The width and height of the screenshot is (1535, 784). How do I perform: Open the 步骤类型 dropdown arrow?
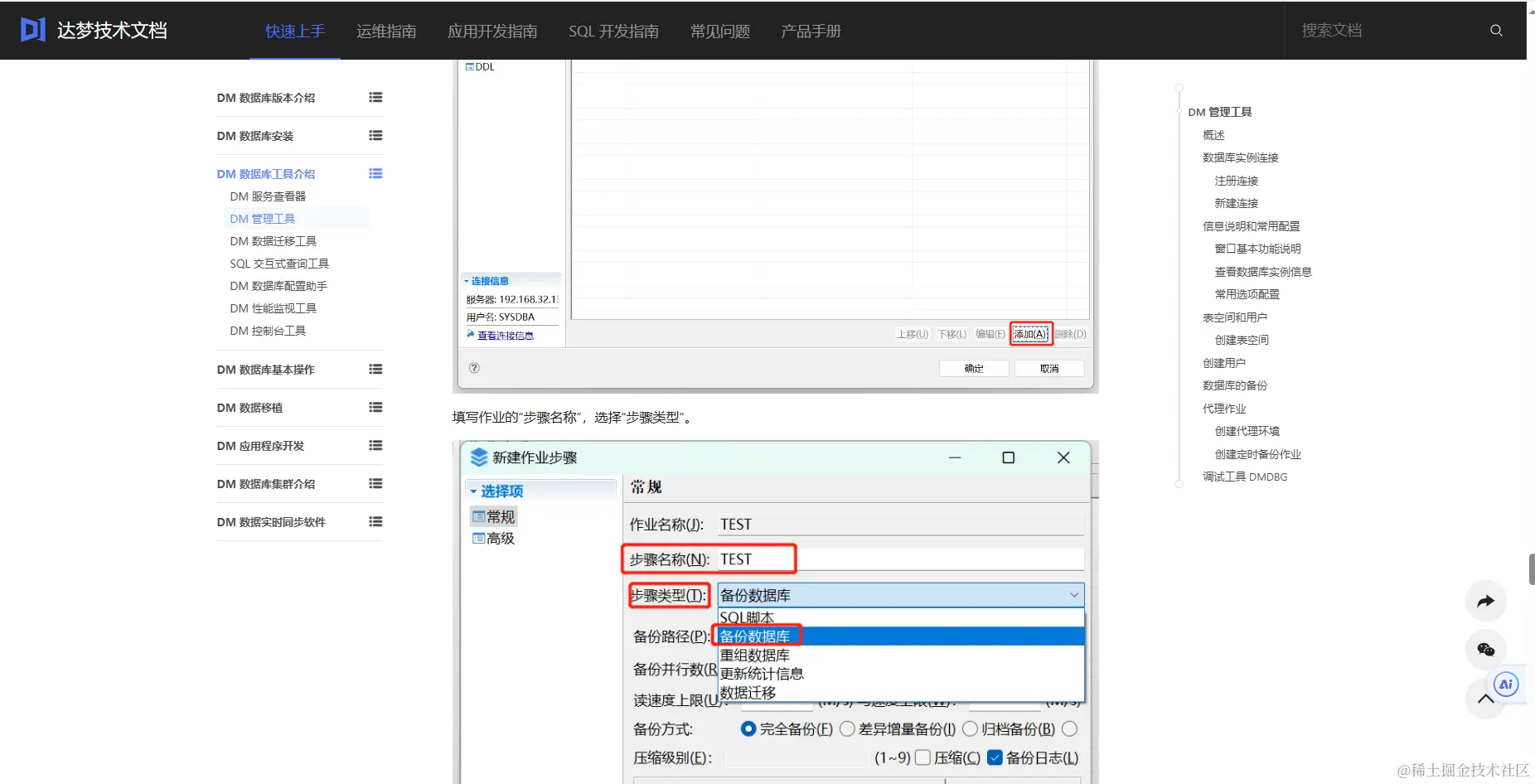[x=1074, y=595]
